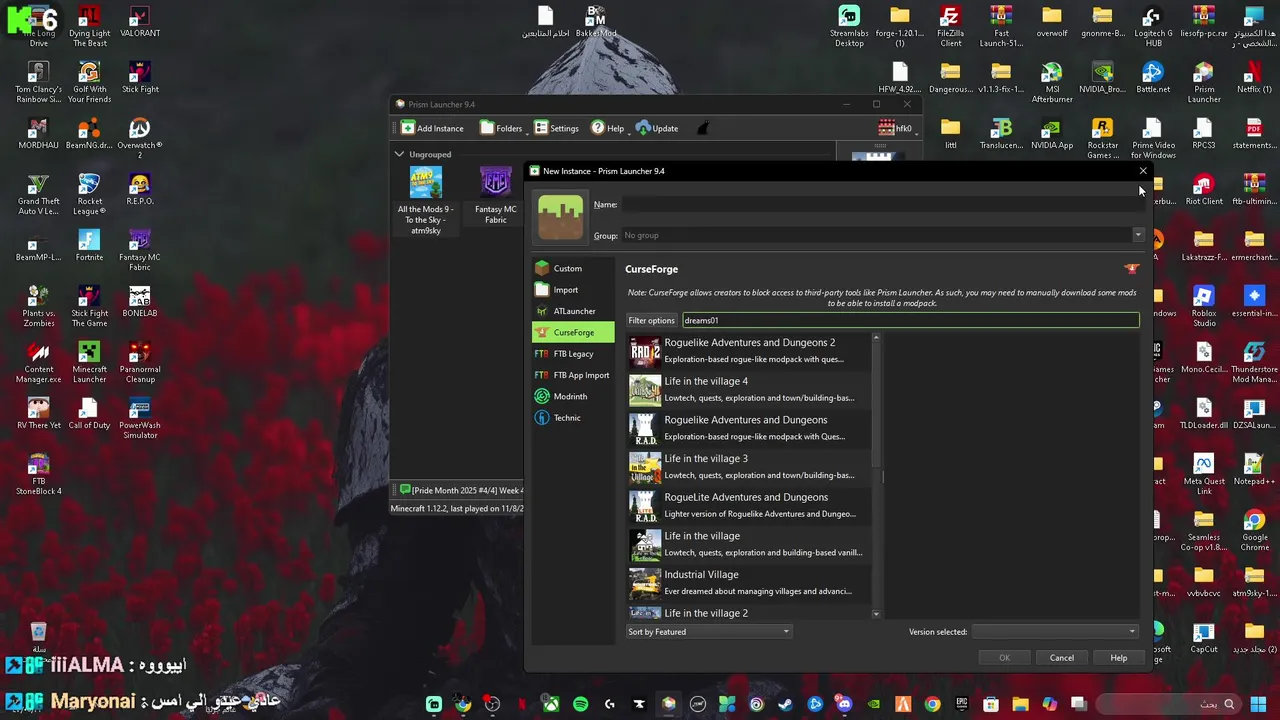The height and width of the screenshot is (720, 1280).
Task: Click the Filter options button
Action: pyautogui.click(x=651, y=321)
